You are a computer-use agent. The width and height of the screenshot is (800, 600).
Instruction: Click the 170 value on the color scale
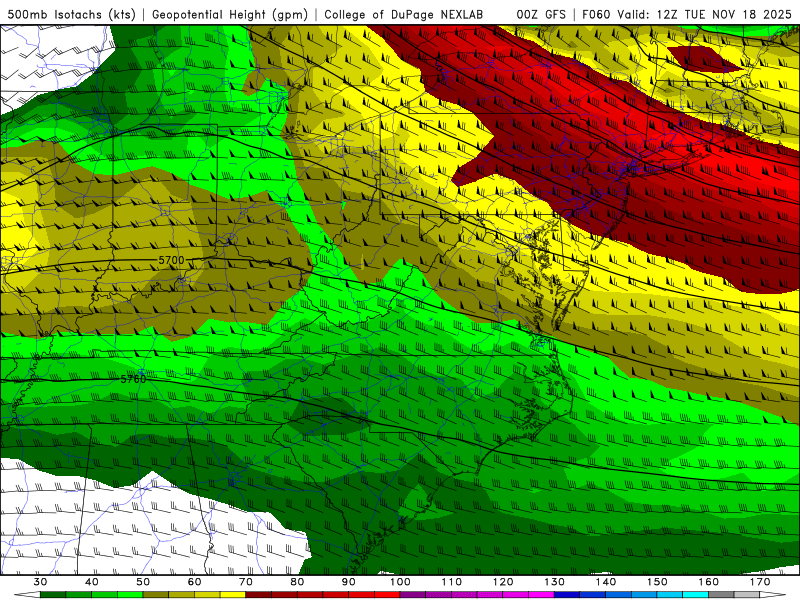click(760, 582)
